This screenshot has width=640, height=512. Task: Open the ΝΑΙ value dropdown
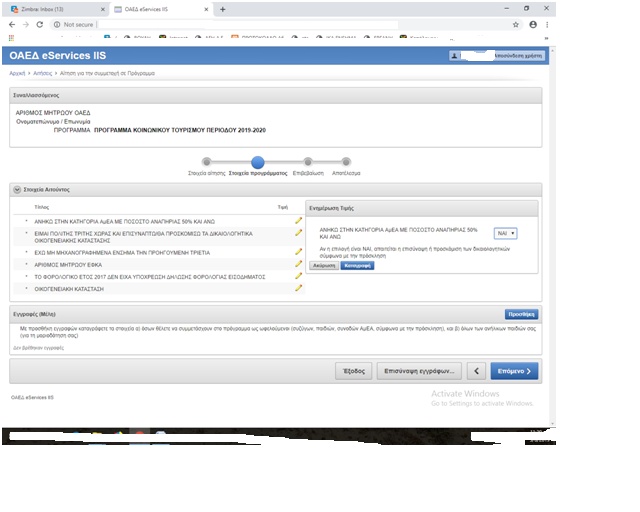pyautogui.click(x=506, y=232)
